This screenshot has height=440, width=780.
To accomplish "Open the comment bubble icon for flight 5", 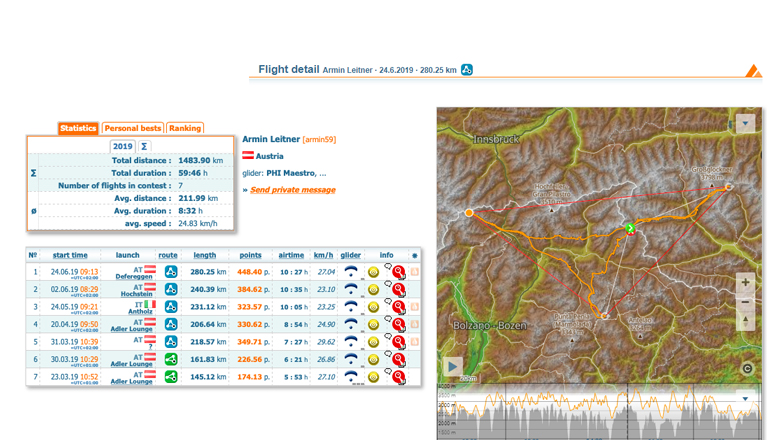I will pos(388,337).
